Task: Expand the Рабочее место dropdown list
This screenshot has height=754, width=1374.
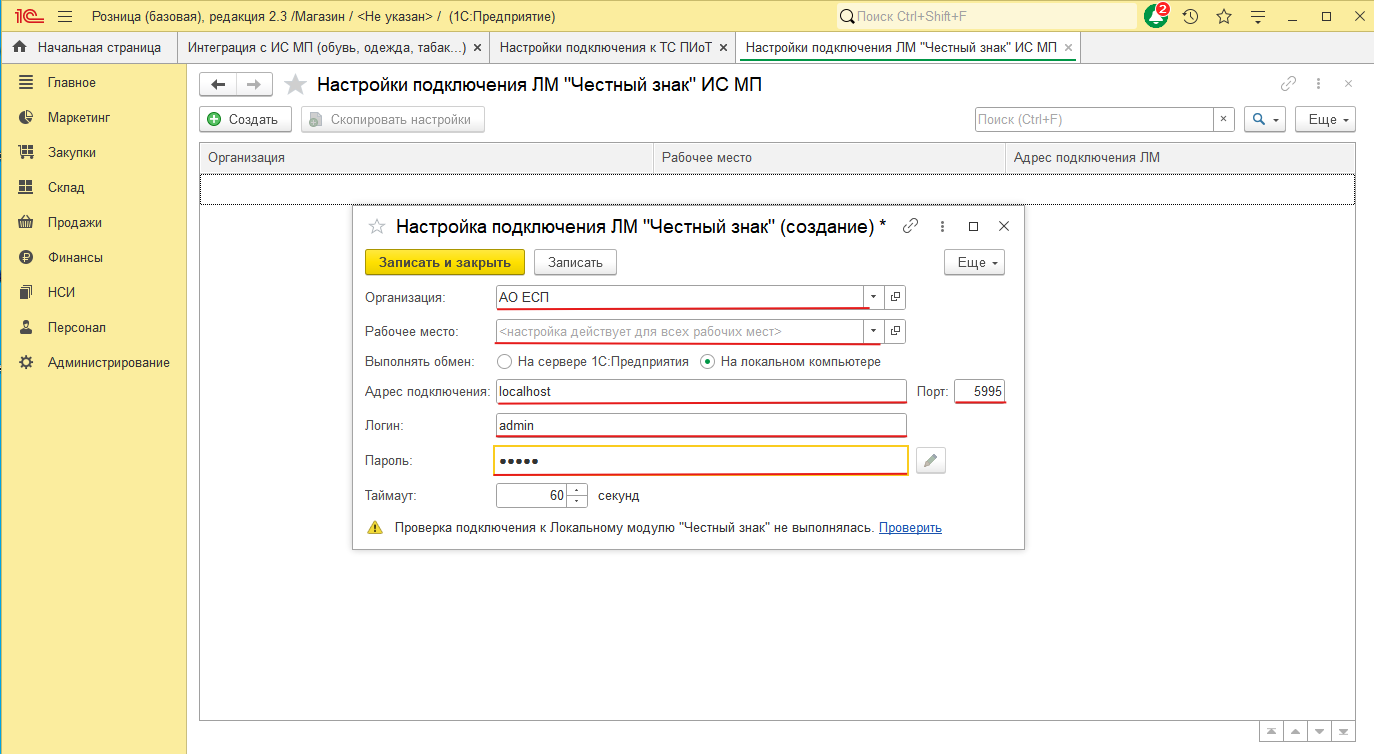Action: (874, 330)
